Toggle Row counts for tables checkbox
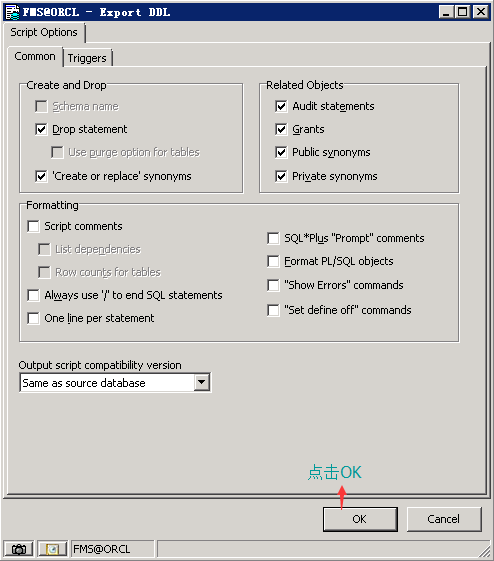The image size is (494, 561). click(x=44, y=272)
